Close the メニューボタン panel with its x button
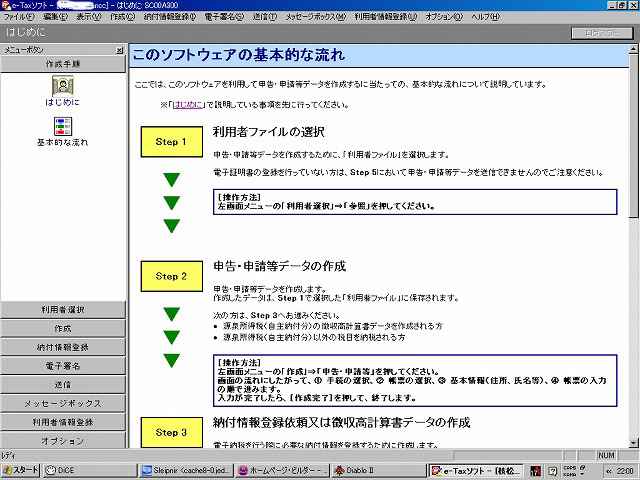 point(120,50)
